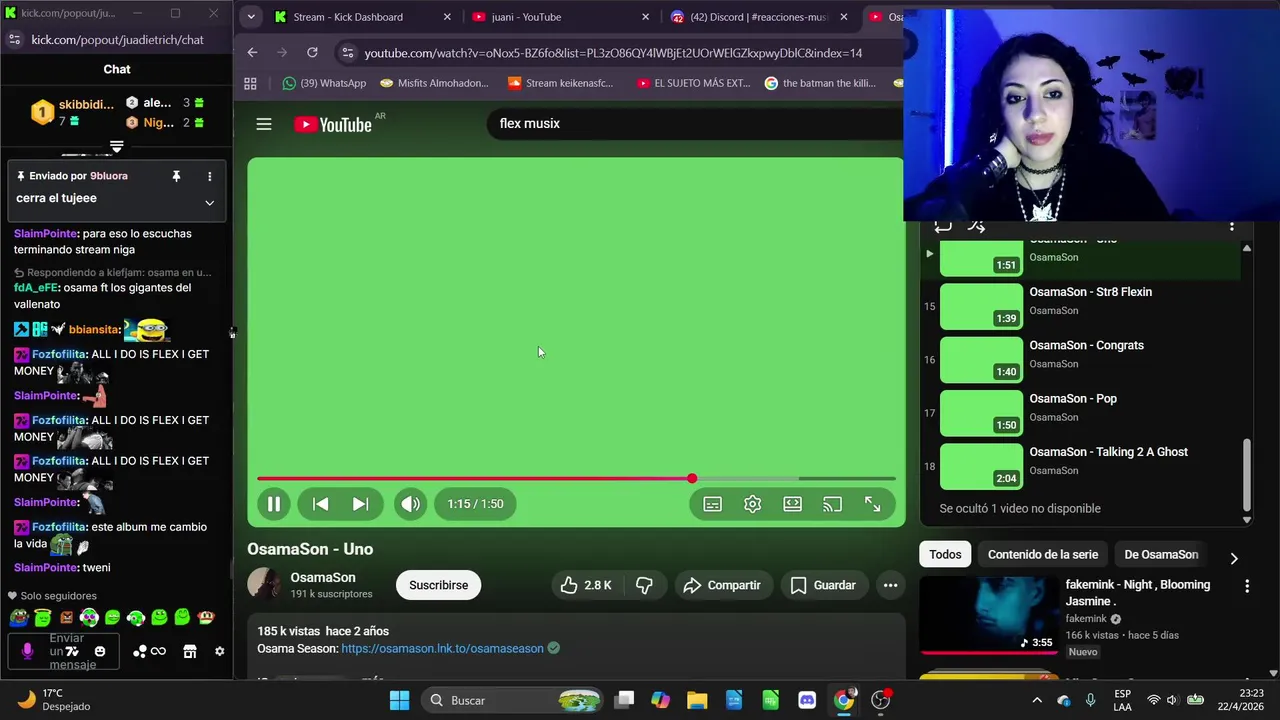Open playlist options three-dot menu
The image size is (1280, 720).
[1231, 227]
